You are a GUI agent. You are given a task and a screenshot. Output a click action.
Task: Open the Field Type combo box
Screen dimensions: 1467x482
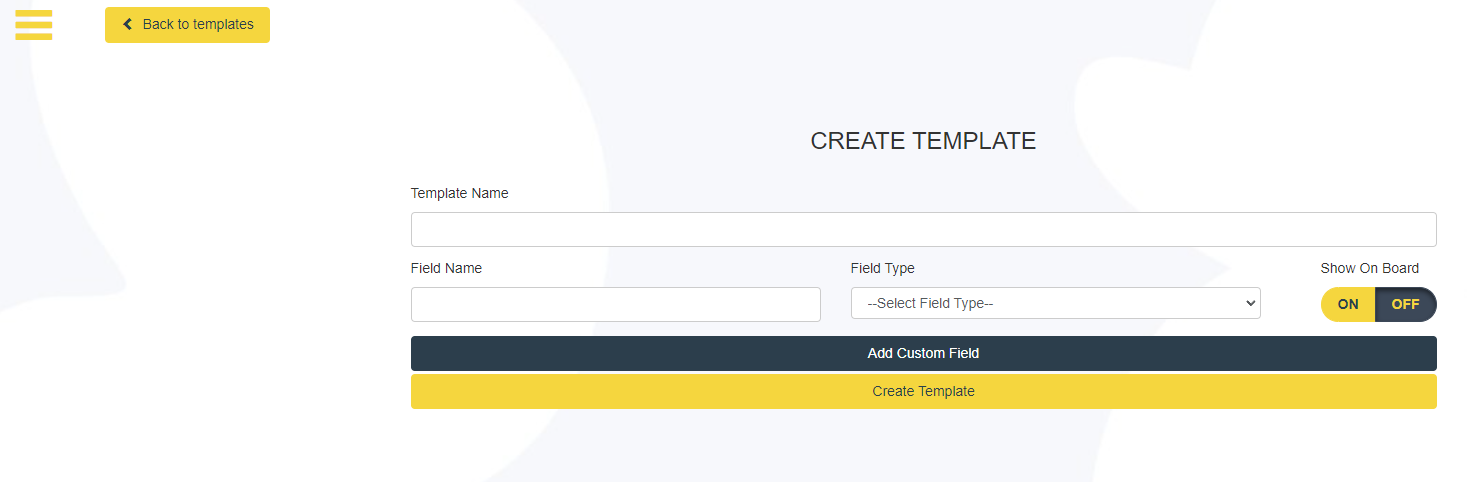(1055, 303)
